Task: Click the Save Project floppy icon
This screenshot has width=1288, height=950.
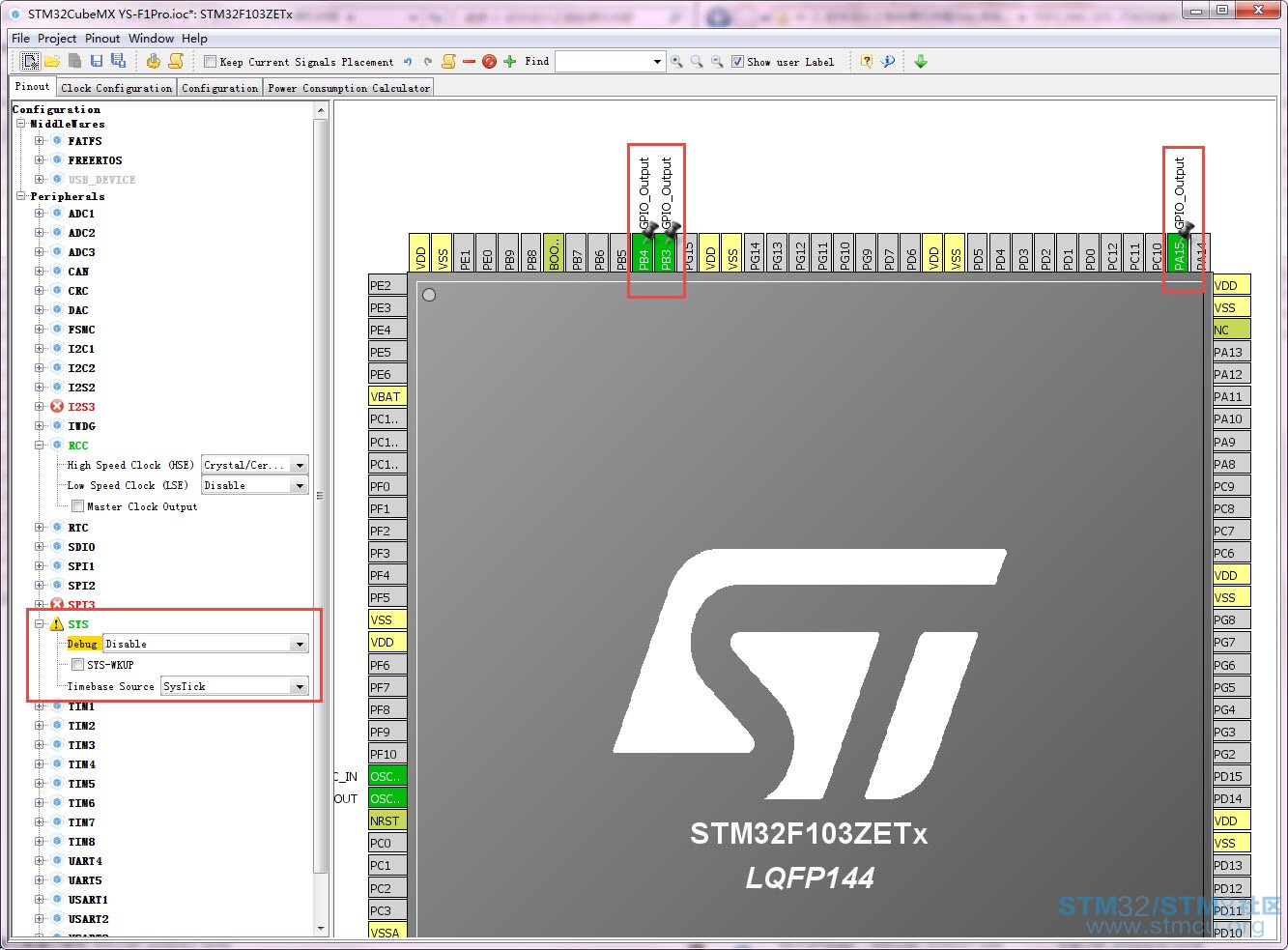Action: (97, 62)
